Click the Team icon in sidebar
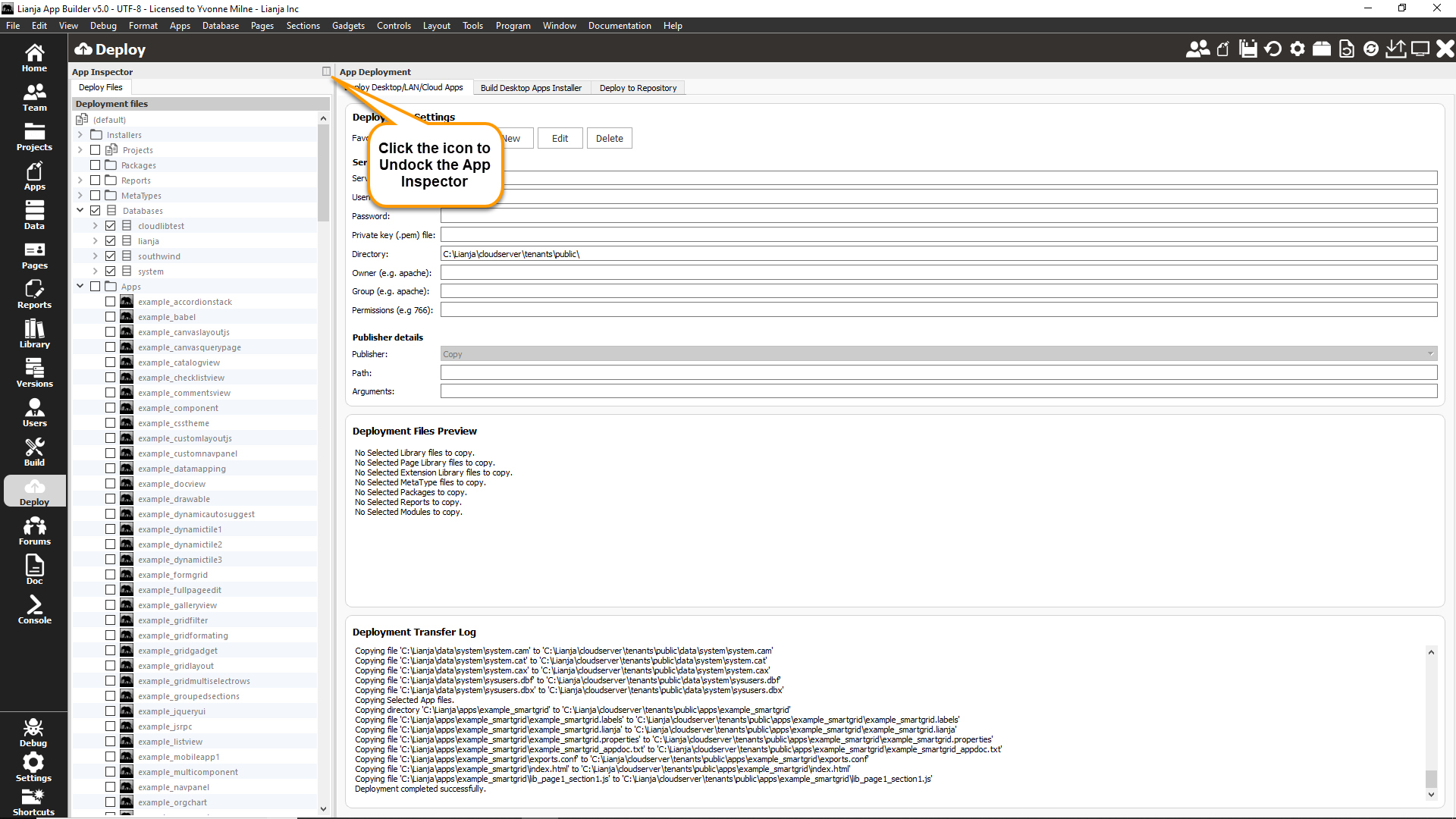This screenshot has height=819, width=1456. tap(34, 97)
